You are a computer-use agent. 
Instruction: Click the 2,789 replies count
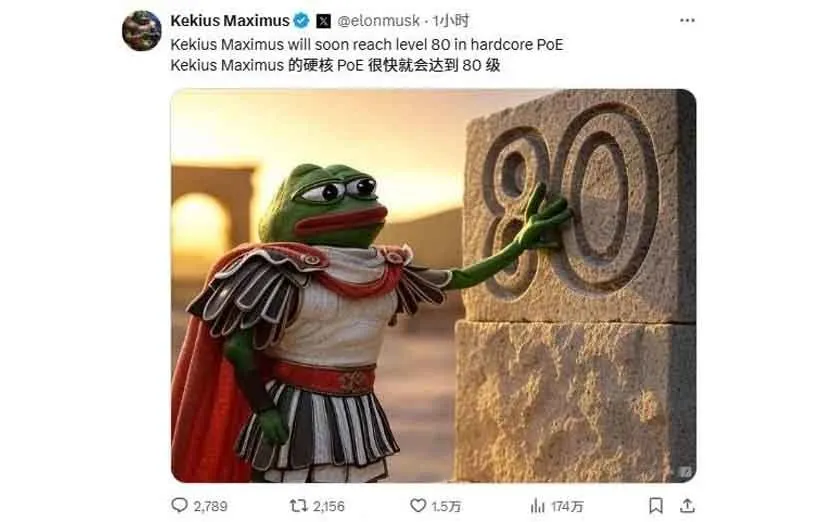[x=210, y=506]
